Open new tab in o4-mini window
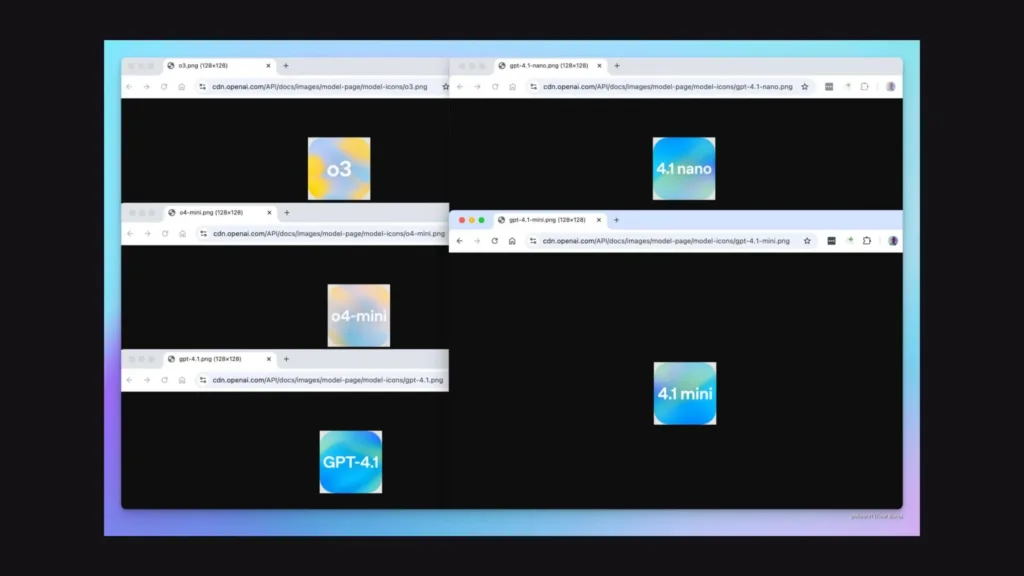1024x576 pixels. [x=287, y=213]
